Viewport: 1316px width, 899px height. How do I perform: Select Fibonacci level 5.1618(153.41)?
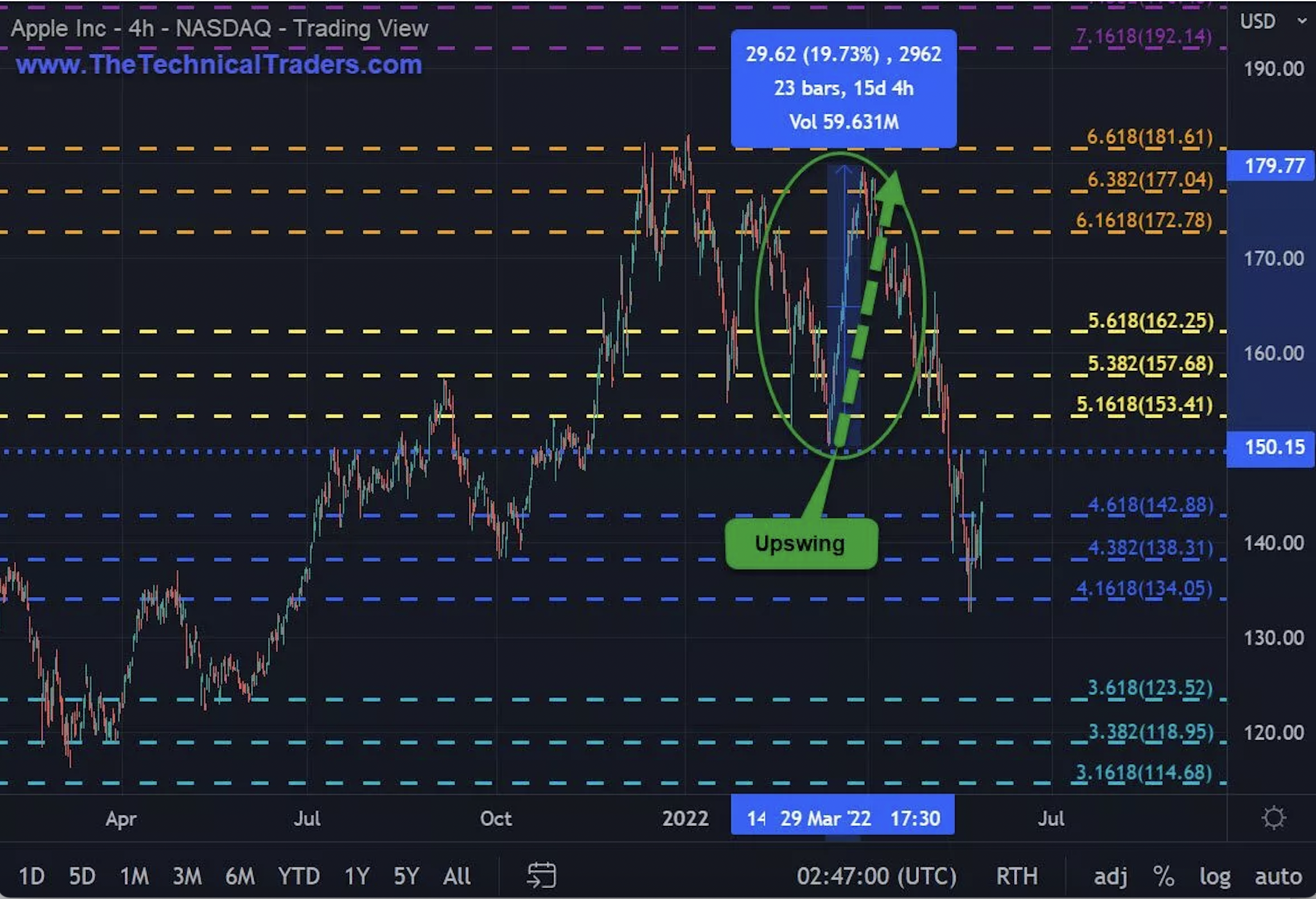[x=1144, y=404]
